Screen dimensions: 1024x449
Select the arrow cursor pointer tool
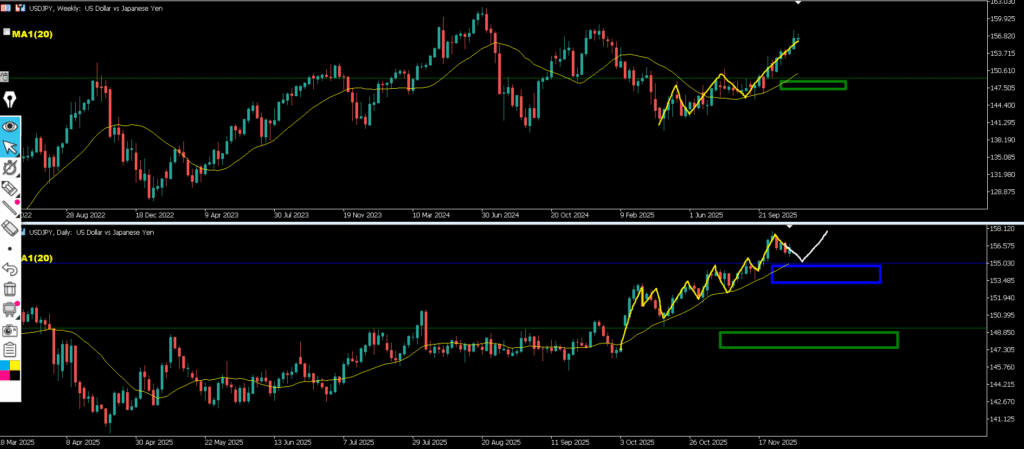(11, 149)
